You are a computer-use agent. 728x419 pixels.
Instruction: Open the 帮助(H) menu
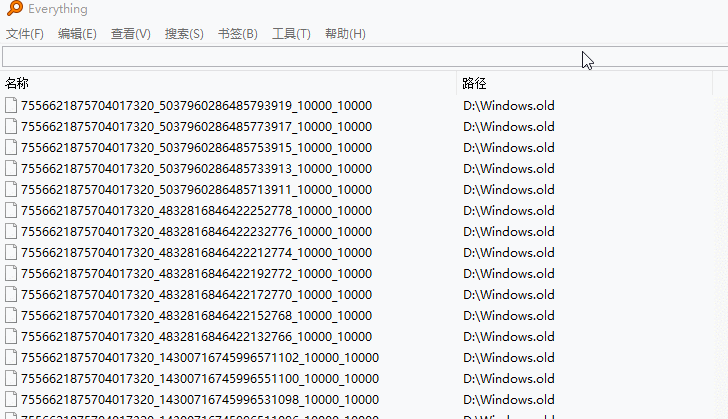pyautogui.click(x=345, y=34)
